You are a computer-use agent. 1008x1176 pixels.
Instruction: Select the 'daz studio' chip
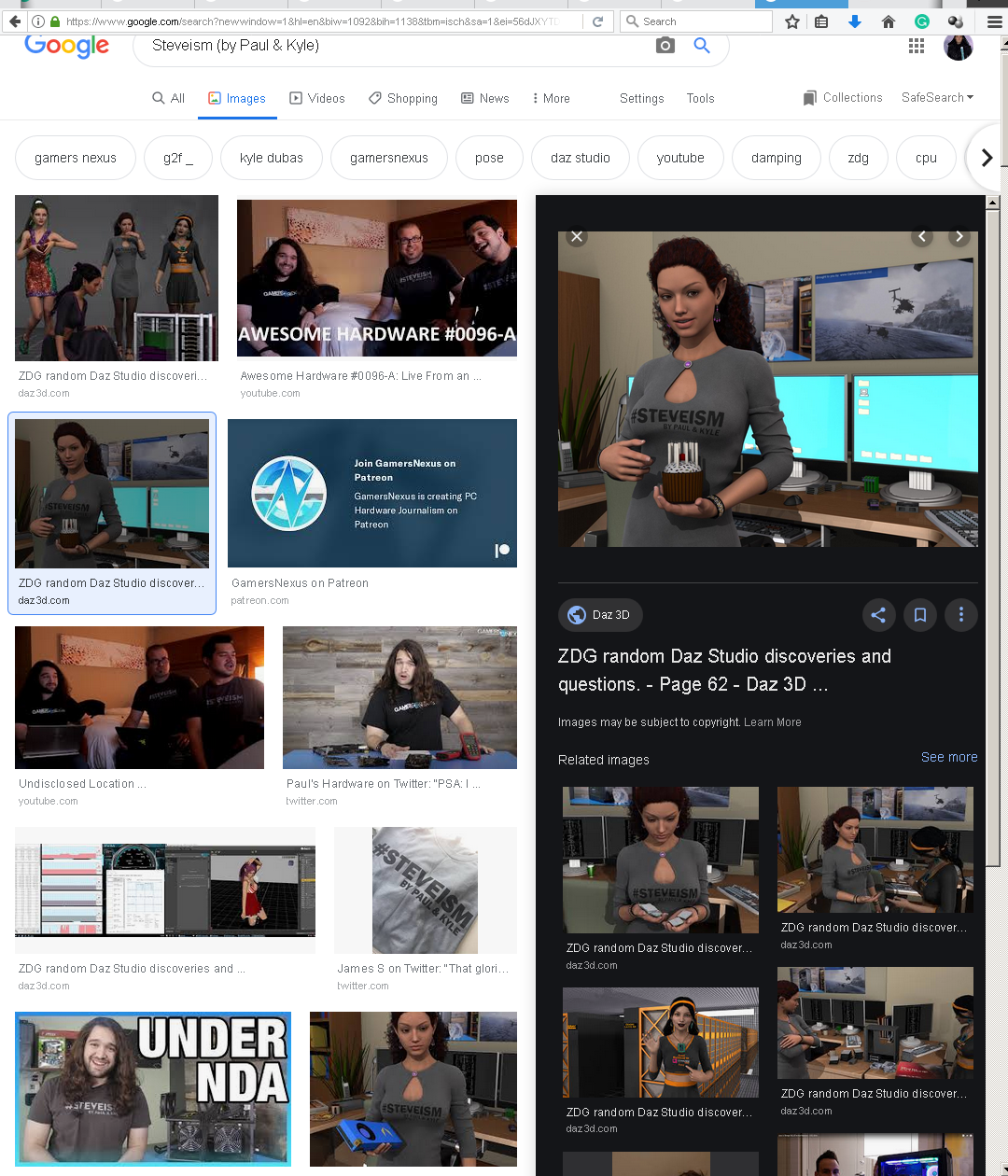[x=581, y=158]
